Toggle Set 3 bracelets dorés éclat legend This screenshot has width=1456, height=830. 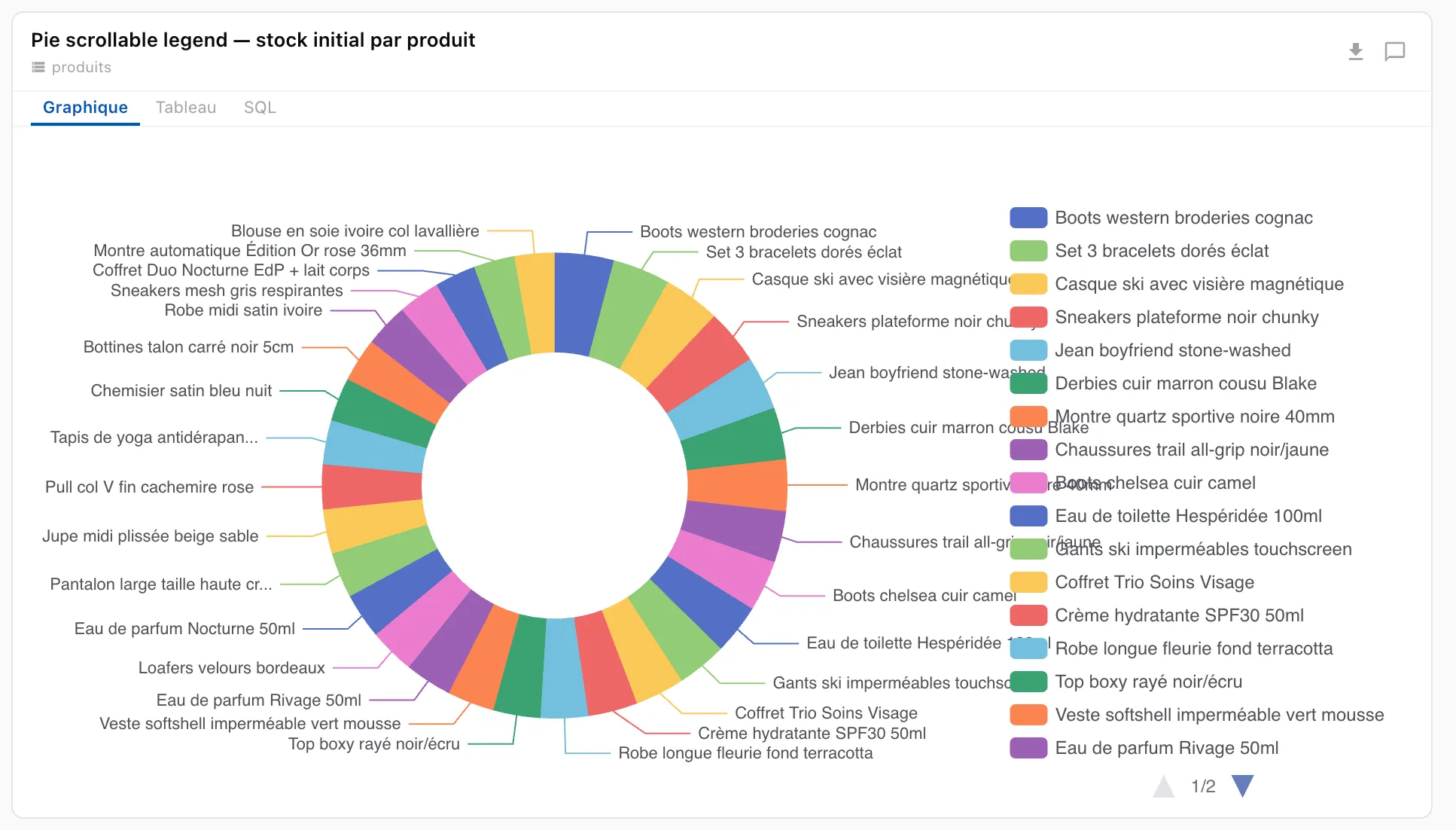click(x=1139, y=251)
